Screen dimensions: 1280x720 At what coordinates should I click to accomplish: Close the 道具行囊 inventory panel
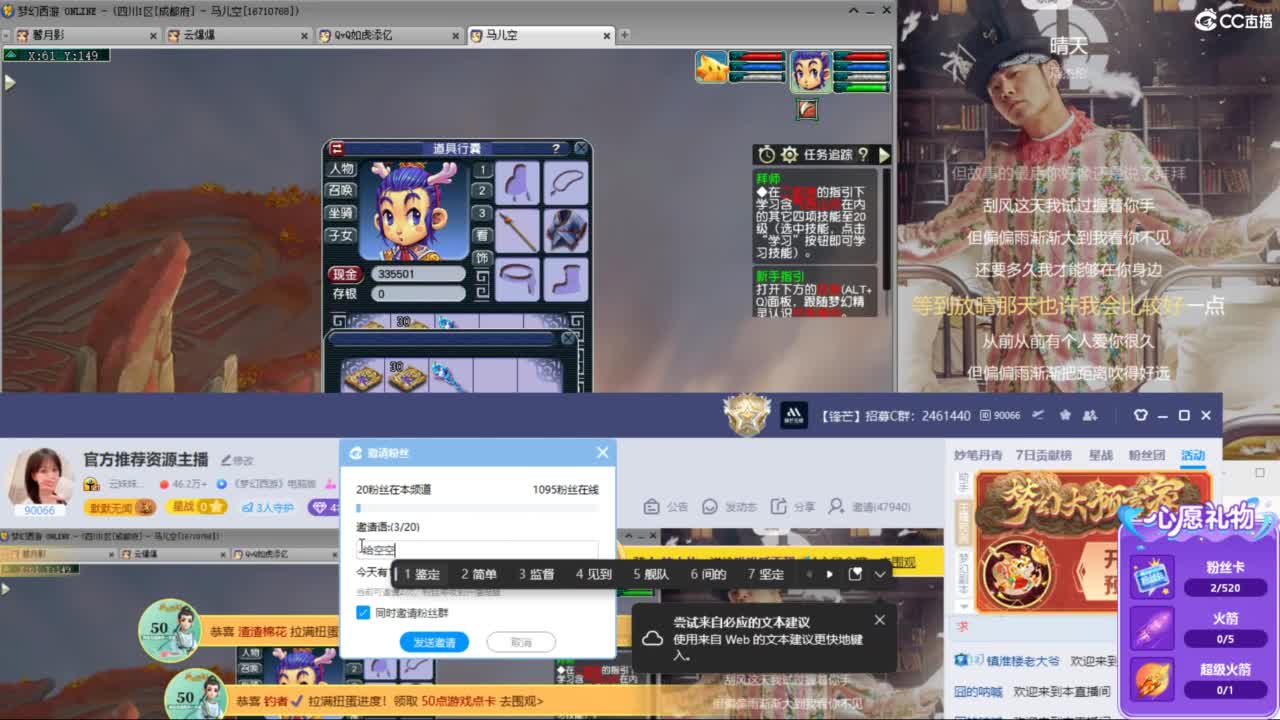click(x=580, y=148)
